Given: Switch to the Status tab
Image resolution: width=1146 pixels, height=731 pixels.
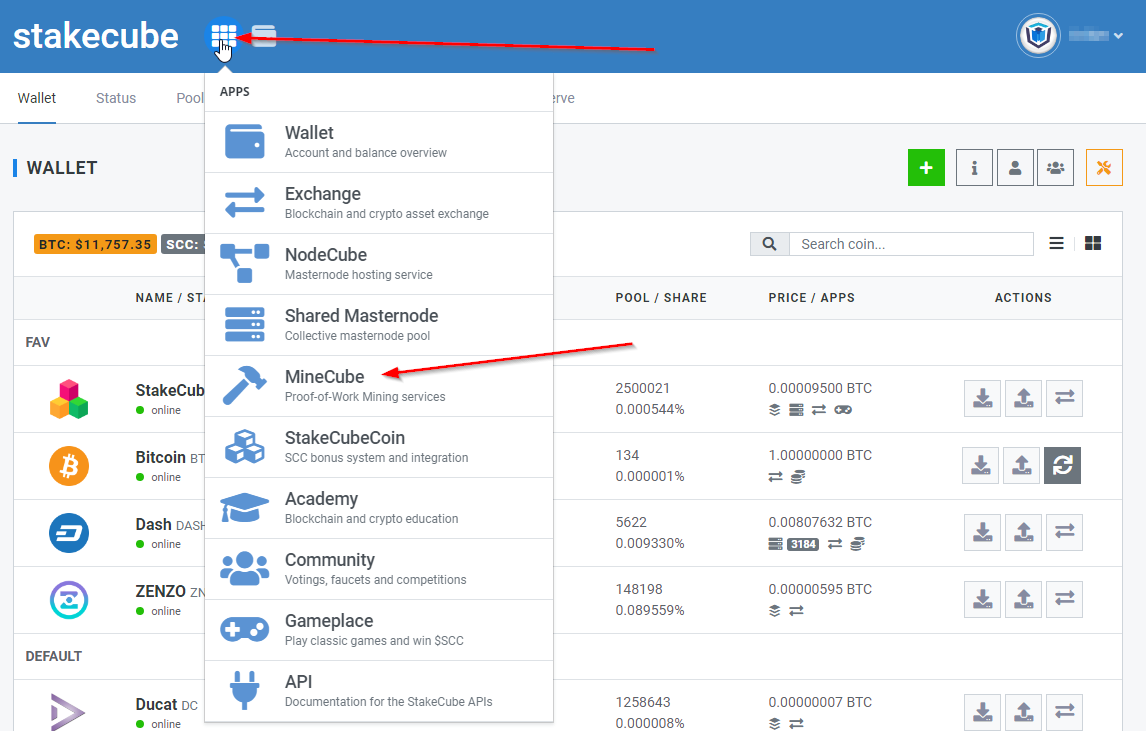Looking at the screenshot, I should pyautogui.click(x=115, y=98).
